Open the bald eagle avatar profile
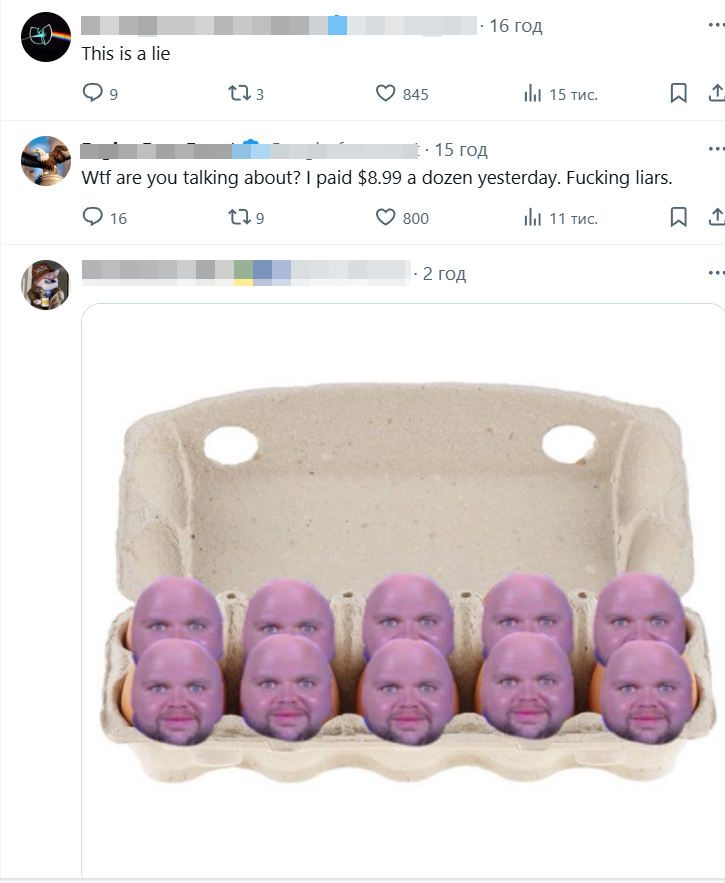Screen dimensions: 725x883 click(46, 160)
